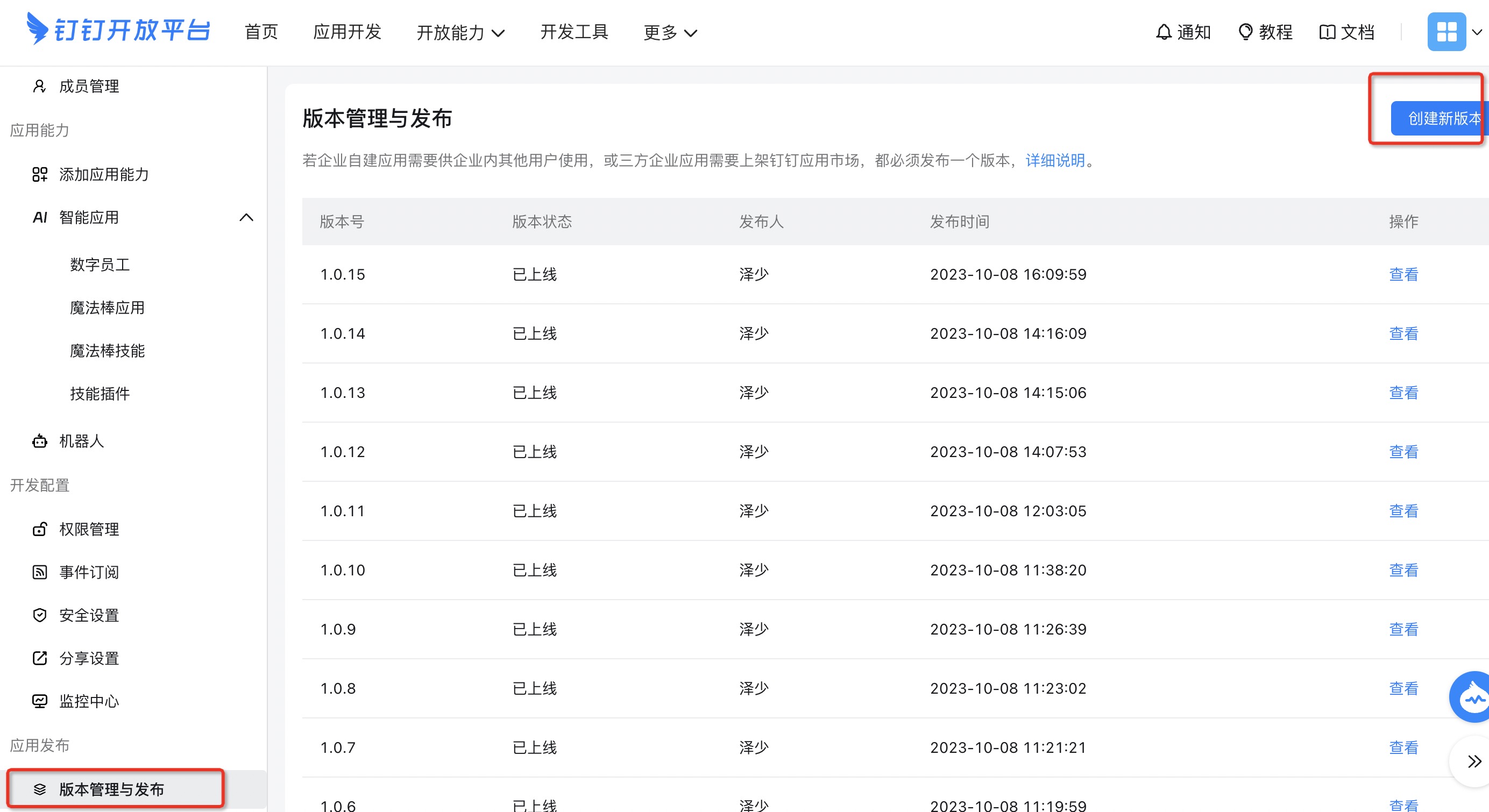Select 权限管理 in the sidebar

click(89, 529)
